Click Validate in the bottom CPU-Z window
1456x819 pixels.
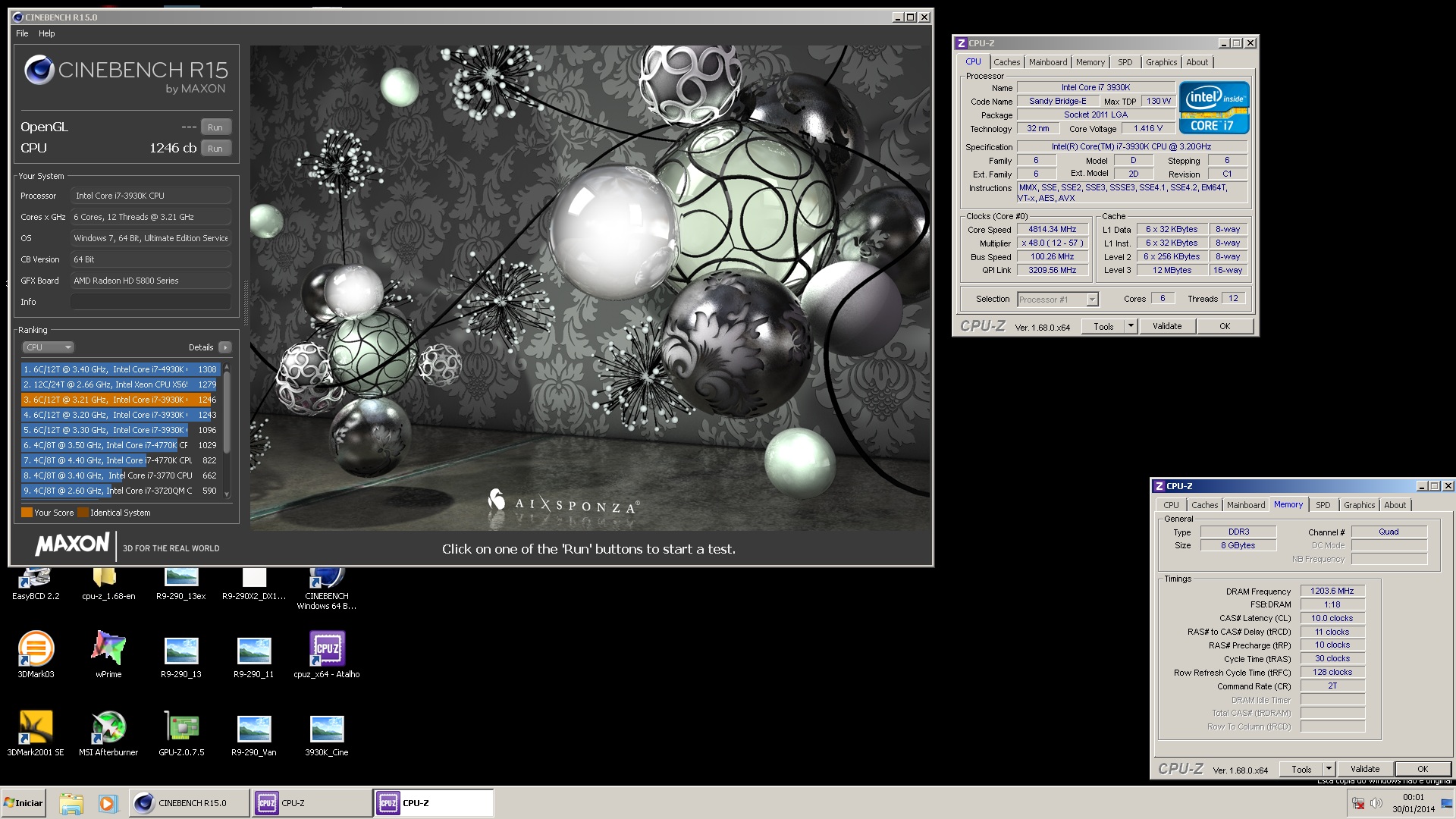pyautogui.click(x=1365, y=770)
